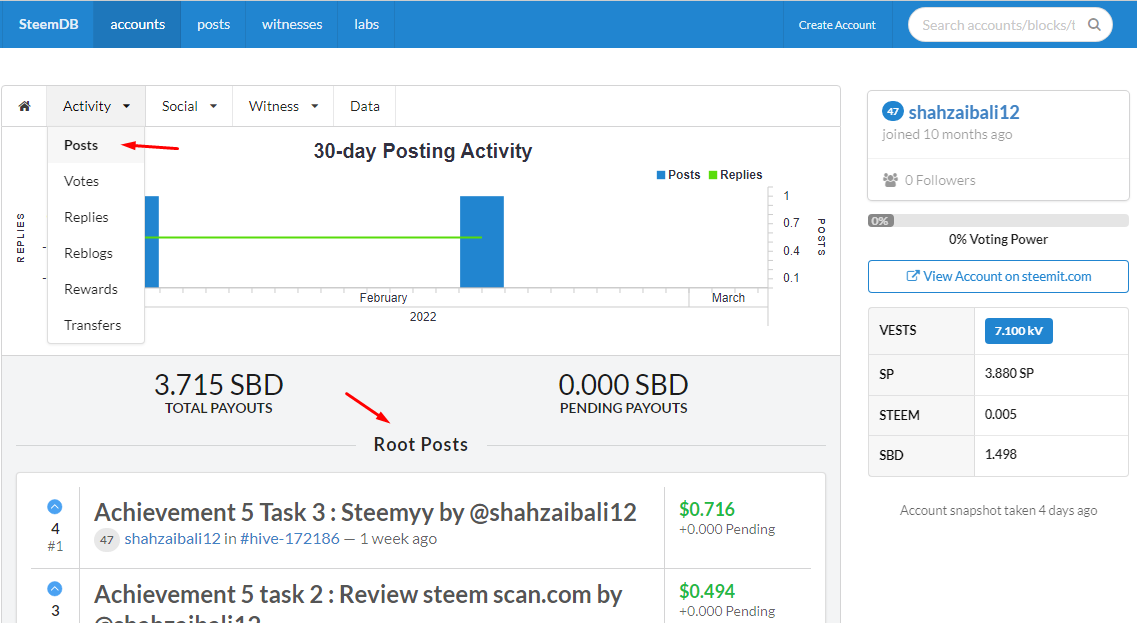Screen dimensions: 1137x623
Task: Click the 7.100 kV vests badge
Action: [1018, 331]
